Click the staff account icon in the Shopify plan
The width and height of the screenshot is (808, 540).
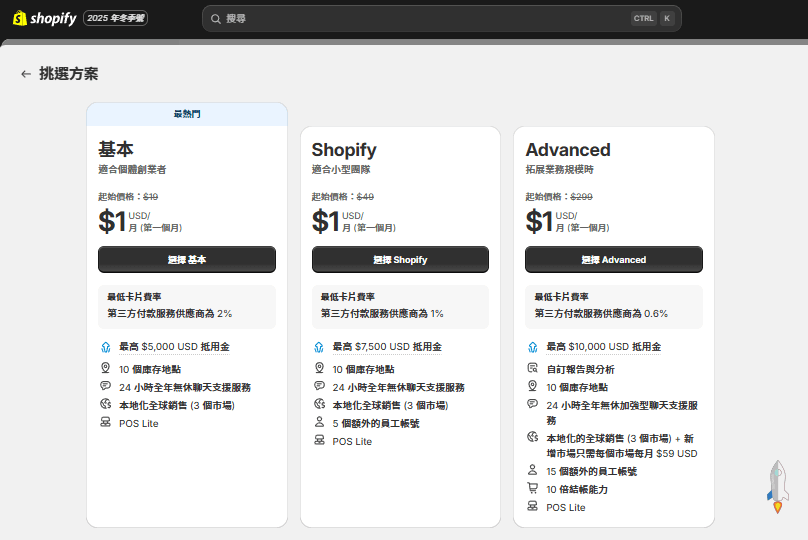pyautogui.click(x=319, y=422)
